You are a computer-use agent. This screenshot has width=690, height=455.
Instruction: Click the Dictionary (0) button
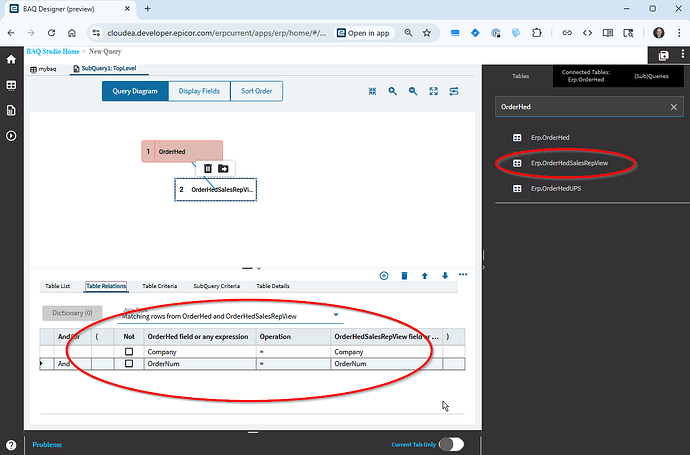(x=72, y=313)
